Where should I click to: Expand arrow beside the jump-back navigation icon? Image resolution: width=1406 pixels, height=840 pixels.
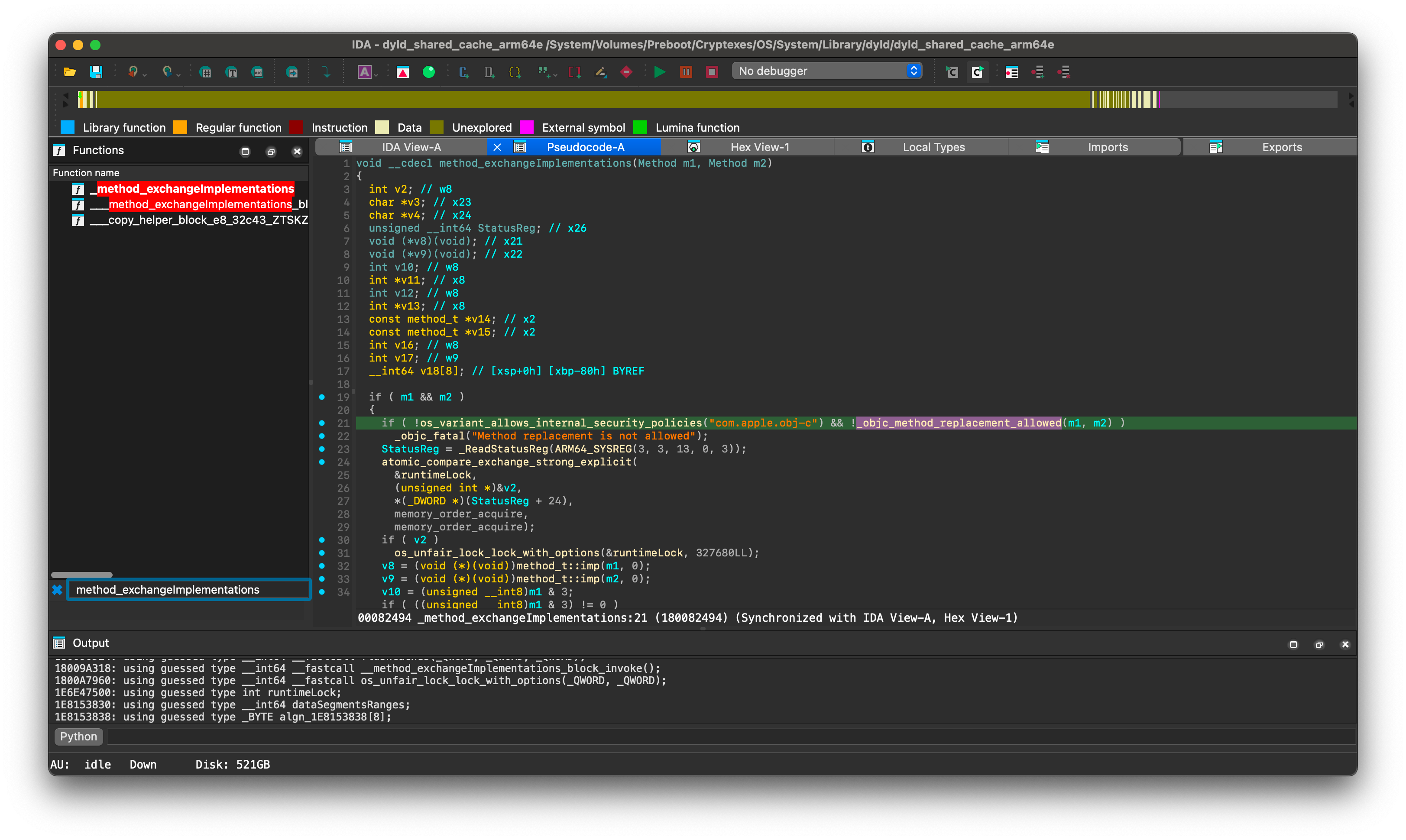(145, 75)
